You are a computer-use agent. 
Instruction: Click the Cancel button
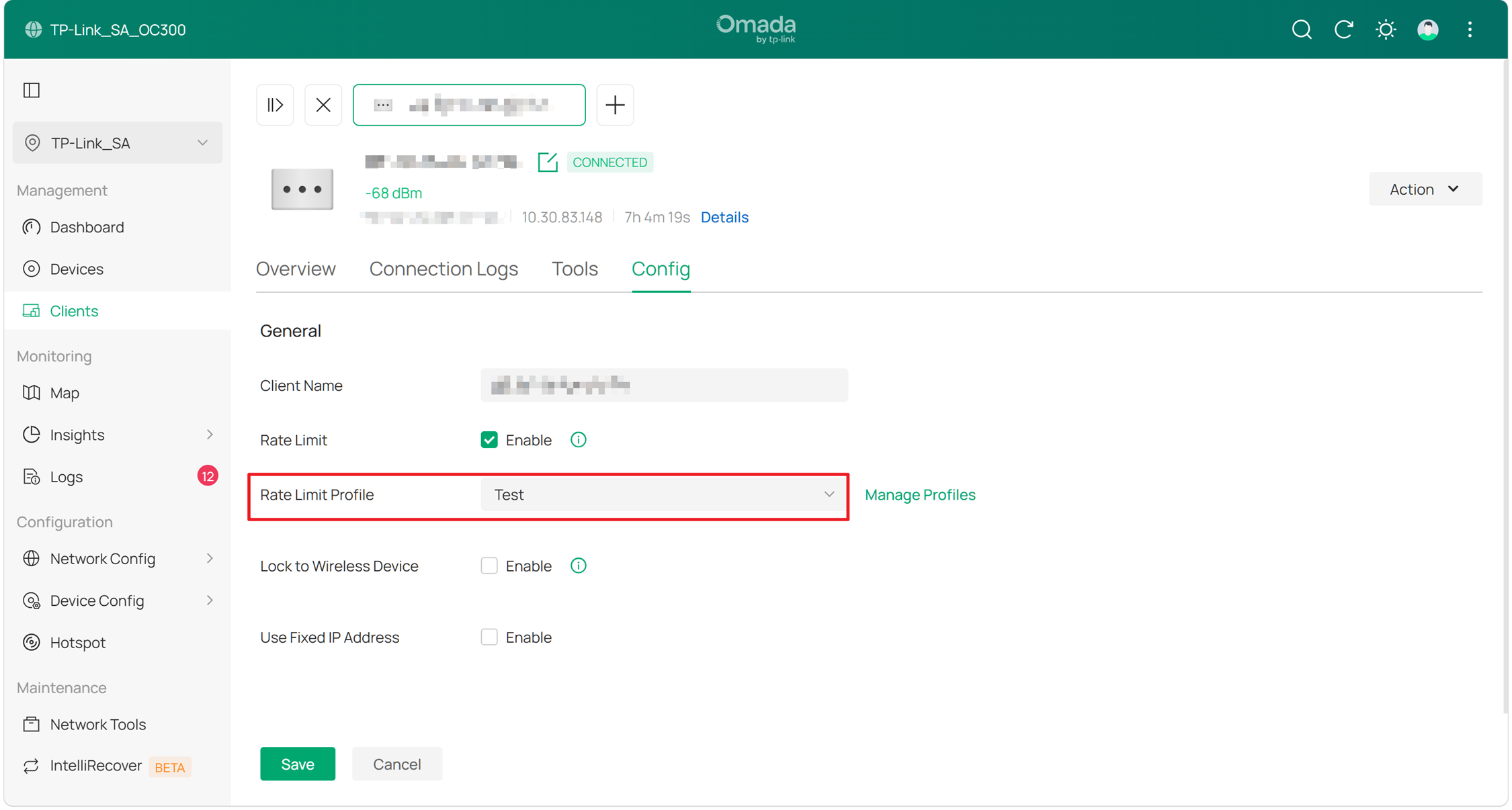pos(396,764)
